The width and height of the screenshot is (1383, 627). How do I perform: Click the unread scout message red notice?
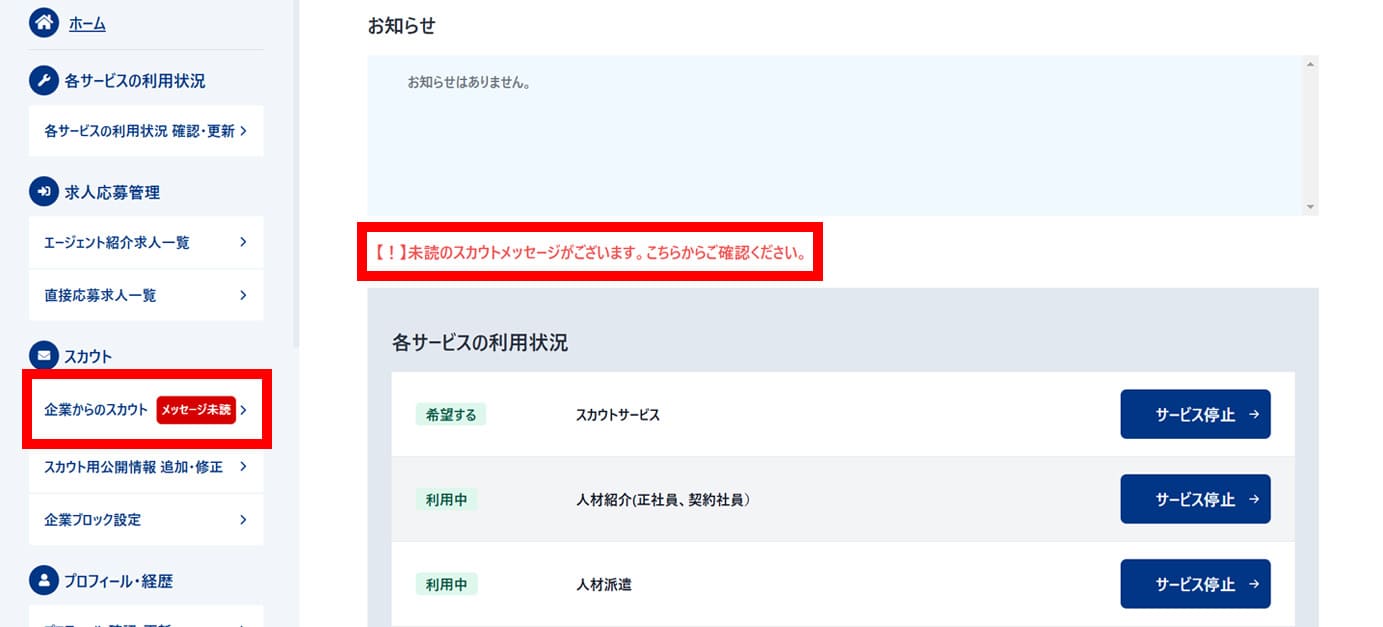tap(590, 252)
